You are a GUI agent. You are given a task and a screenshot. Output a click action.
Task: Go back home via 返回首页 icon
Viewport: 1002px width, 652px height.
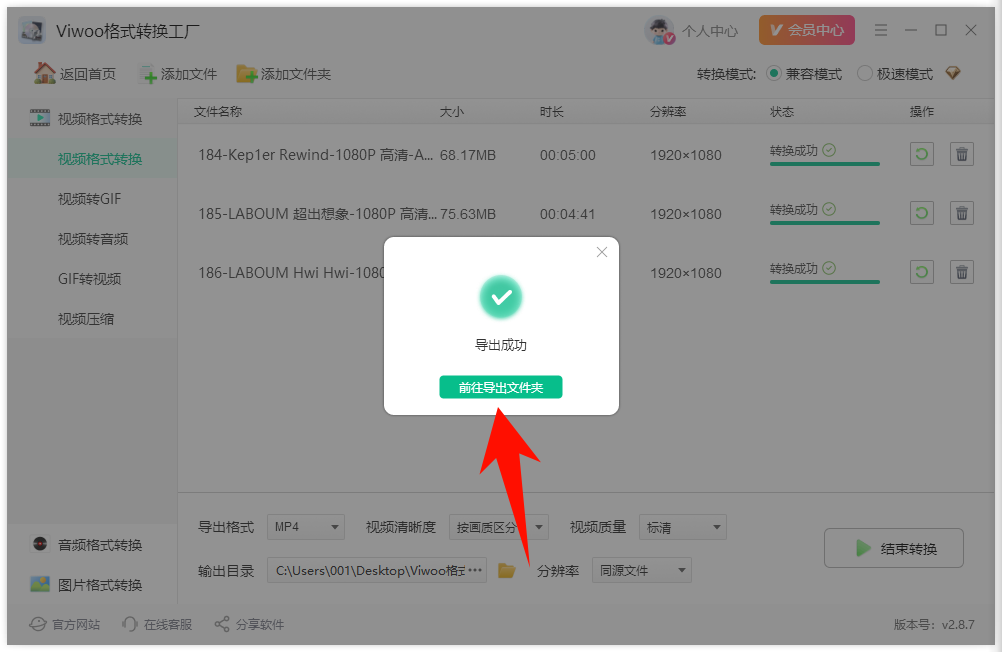(45, 74)
